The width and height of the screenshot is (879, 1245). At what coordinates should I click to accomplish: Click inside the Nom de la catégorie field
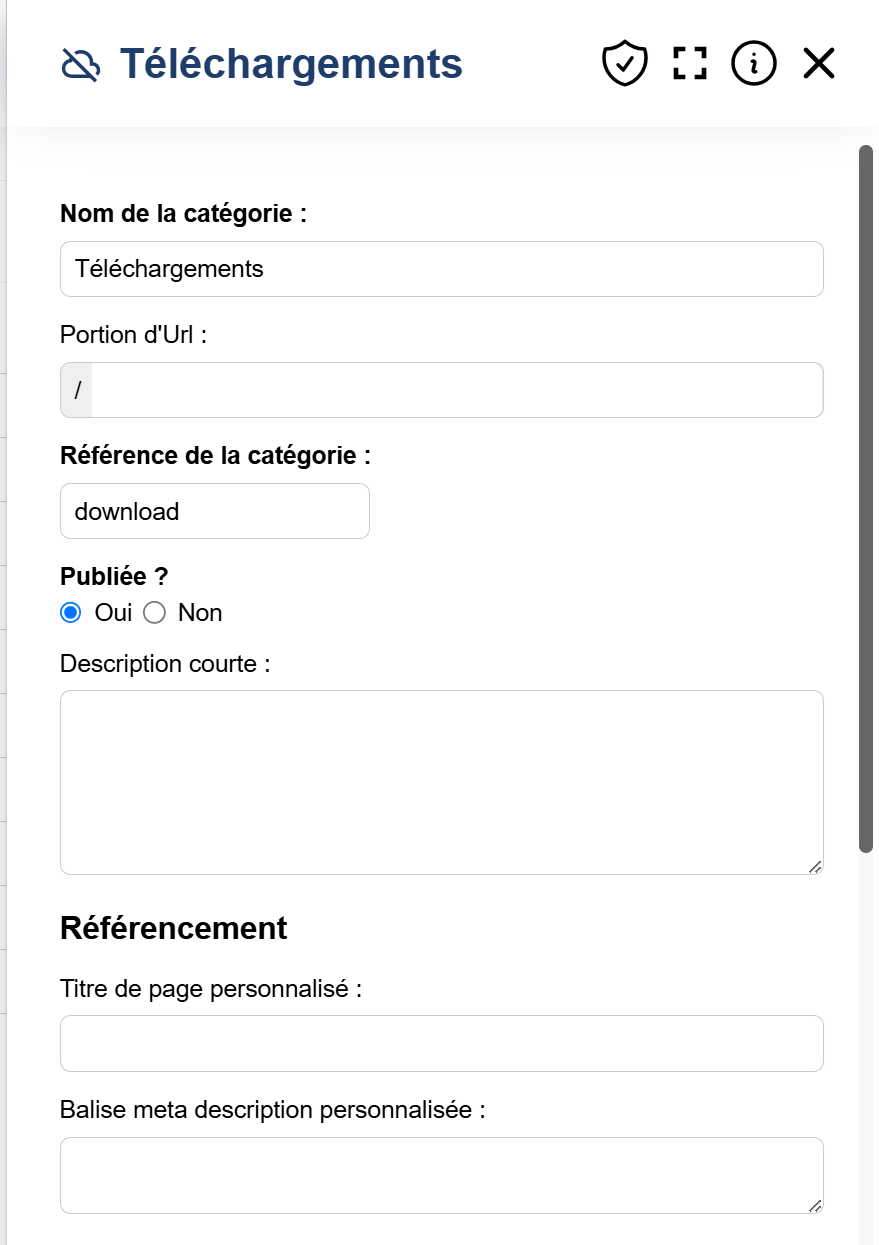(x=440, y=268)
